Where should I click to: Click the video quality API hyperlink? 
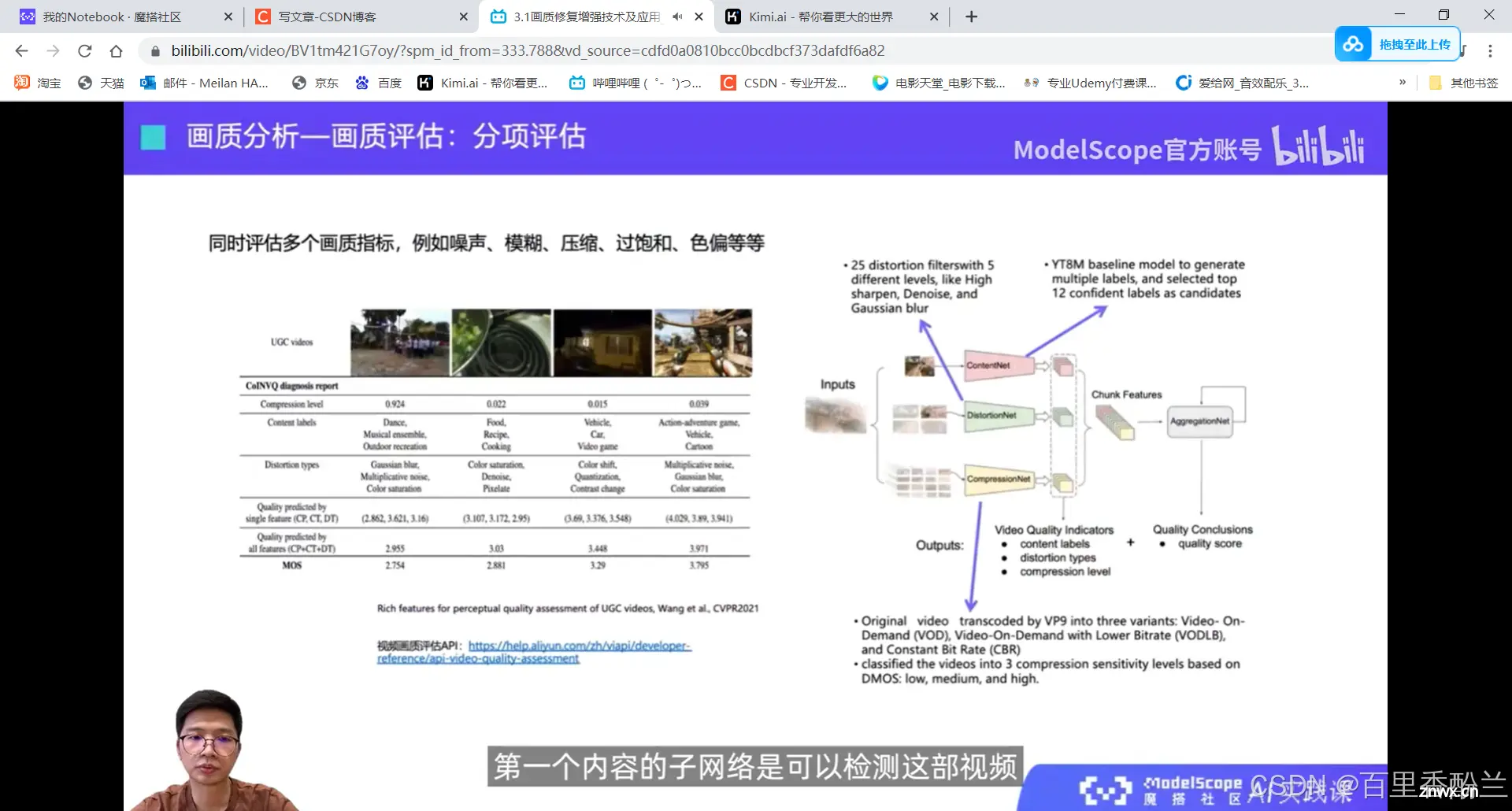534,652
